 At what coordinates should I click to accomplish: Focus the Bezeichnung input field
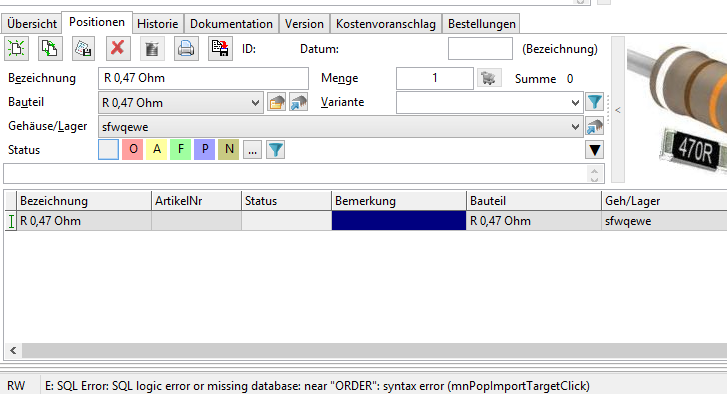pos(203,78)
